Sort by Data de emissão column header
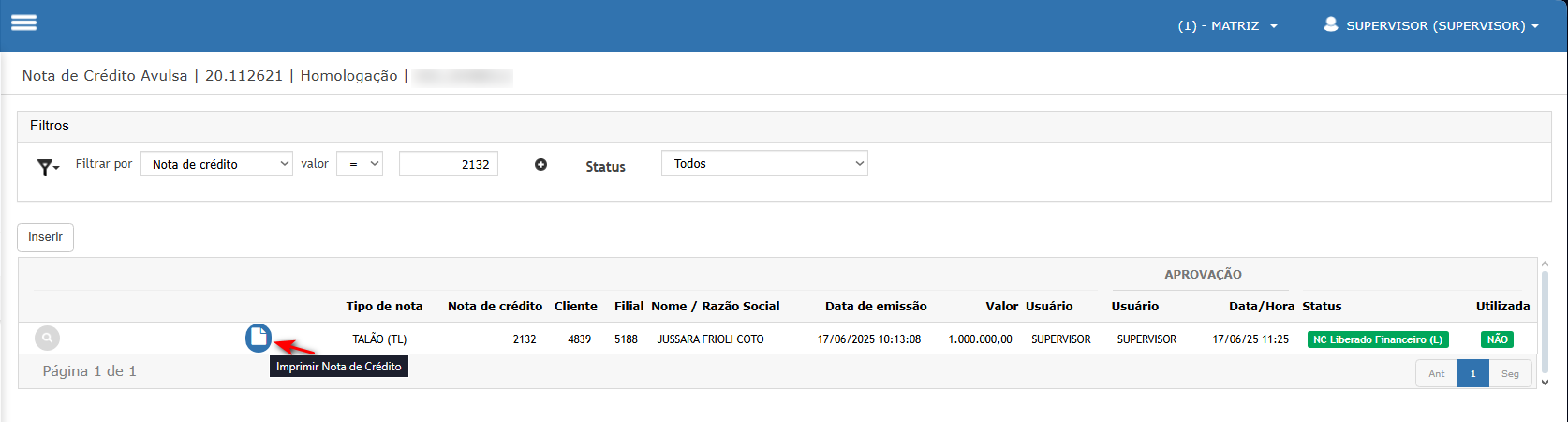This screenshot has width=1568, height=422. pyautogui.click(x=876, y=306)
